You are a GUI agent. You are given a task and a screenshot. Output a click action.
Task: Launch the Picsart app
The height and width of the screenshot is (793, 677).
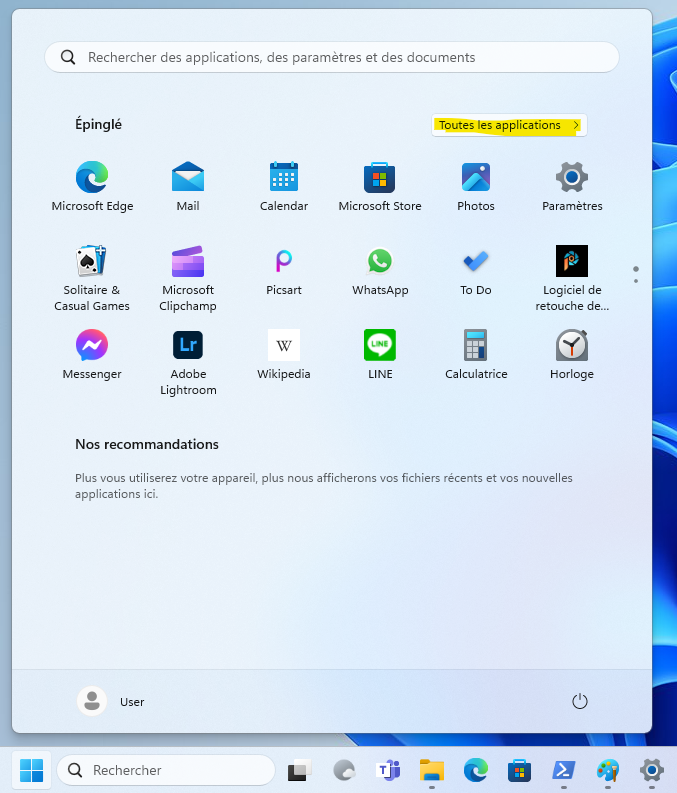(284, 272)
